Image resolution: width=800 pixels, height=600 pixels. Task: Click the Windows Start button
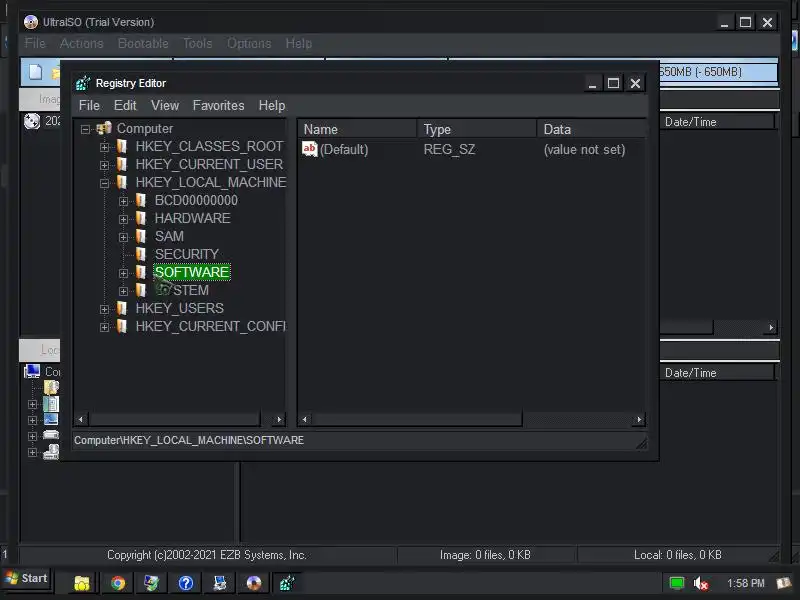tap(26, 579)
